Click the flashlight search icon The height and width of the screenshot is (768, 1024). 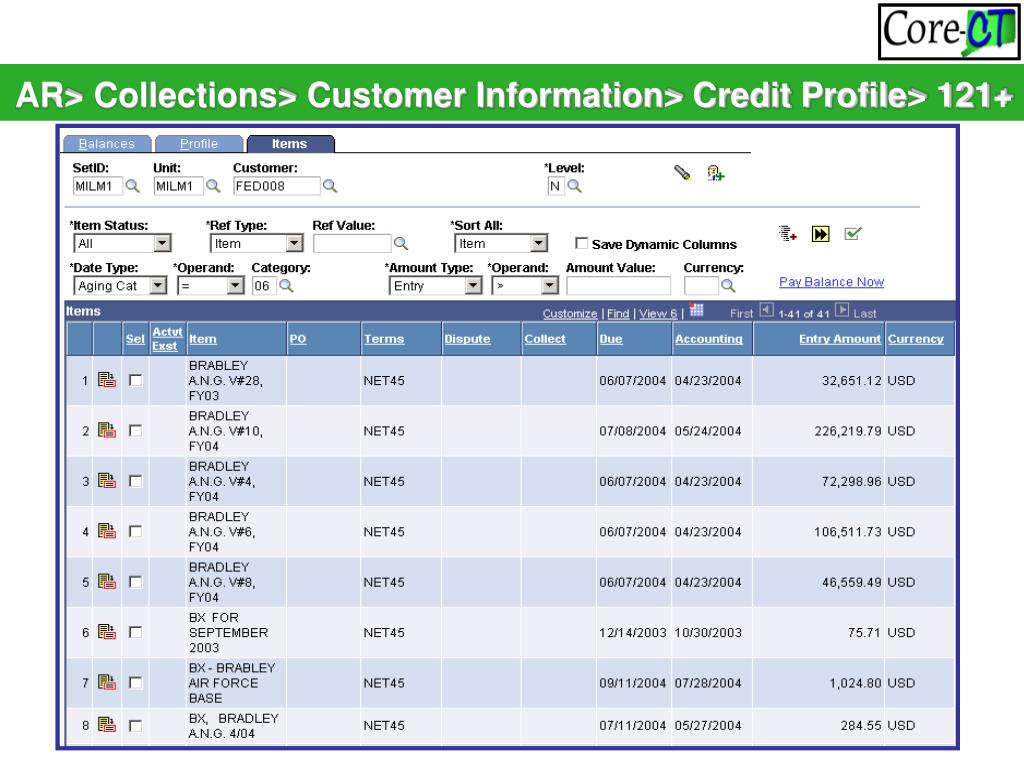pos(682,172)
